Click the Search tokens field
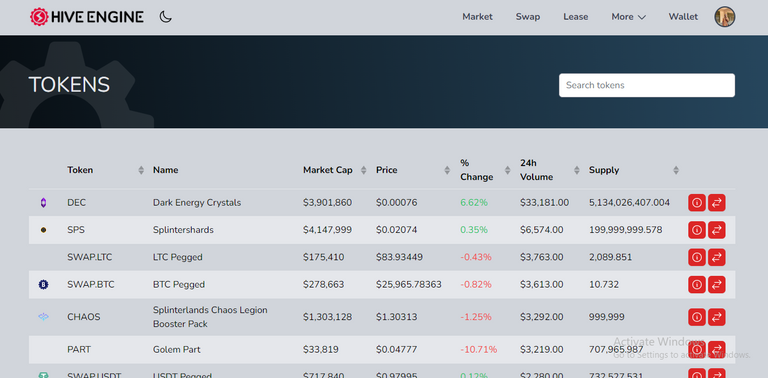 click(x=647, y=85)
